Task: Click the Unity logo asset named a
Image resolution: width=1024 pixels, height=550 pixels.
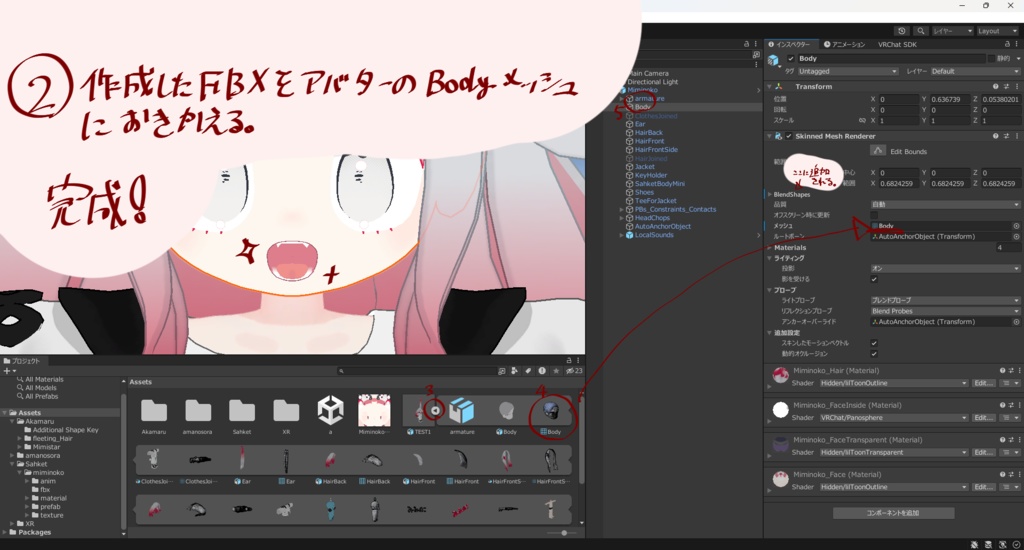Action: tap(330, 411)
